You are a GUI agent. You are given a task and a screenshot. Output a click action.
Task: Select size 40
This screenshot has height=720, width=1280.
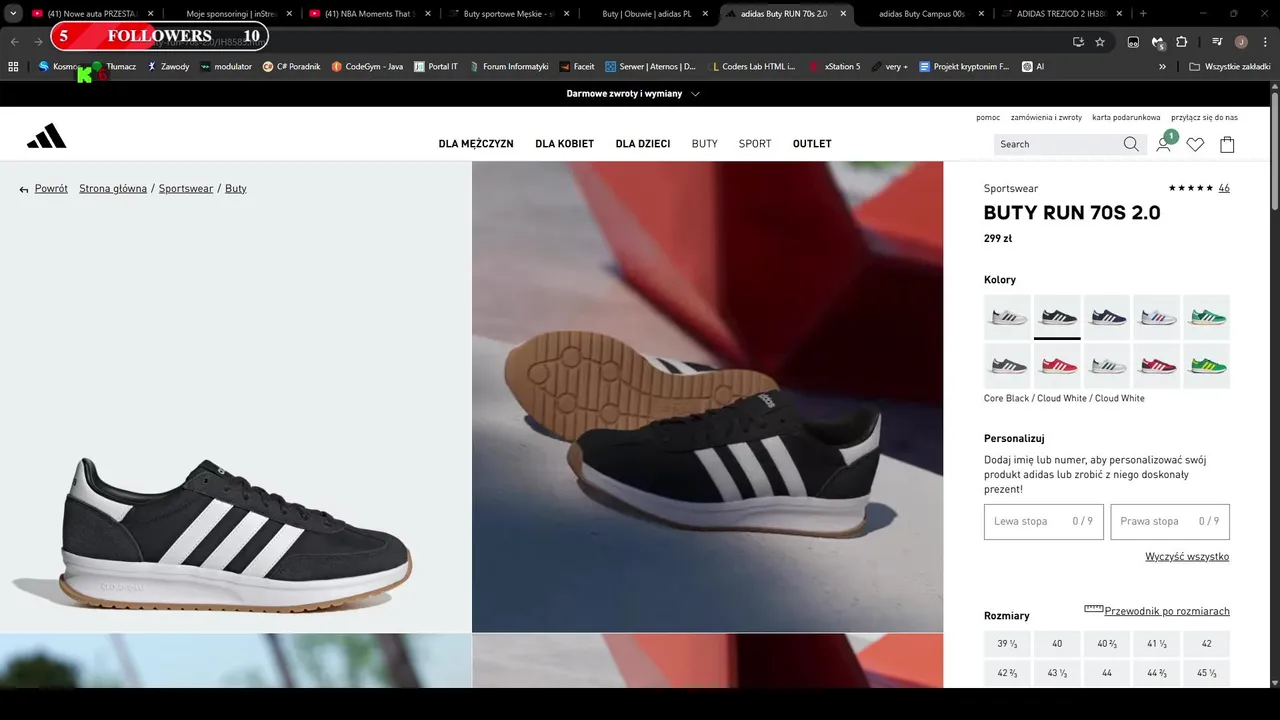point(1057,644)
